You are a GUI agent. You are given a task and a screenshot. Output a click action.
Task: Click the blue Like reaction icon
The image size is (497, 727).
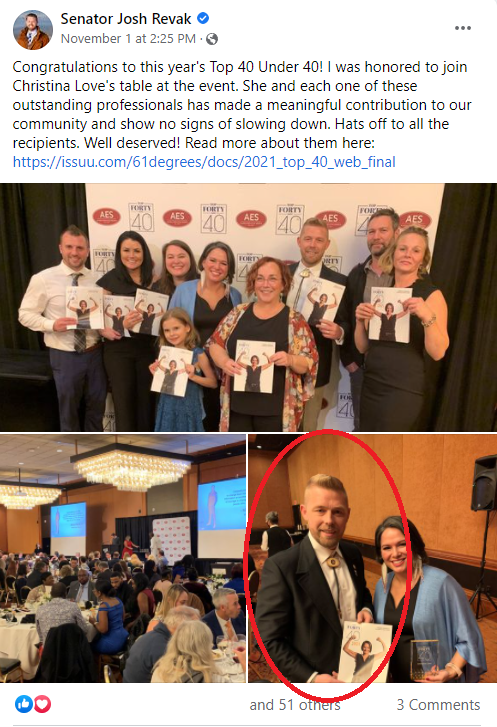tap(24, 704)
